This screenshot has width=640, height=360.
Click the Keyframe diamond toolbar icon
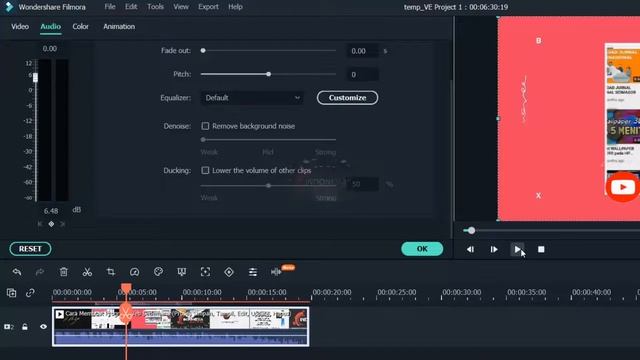click(x=229, y=272)
